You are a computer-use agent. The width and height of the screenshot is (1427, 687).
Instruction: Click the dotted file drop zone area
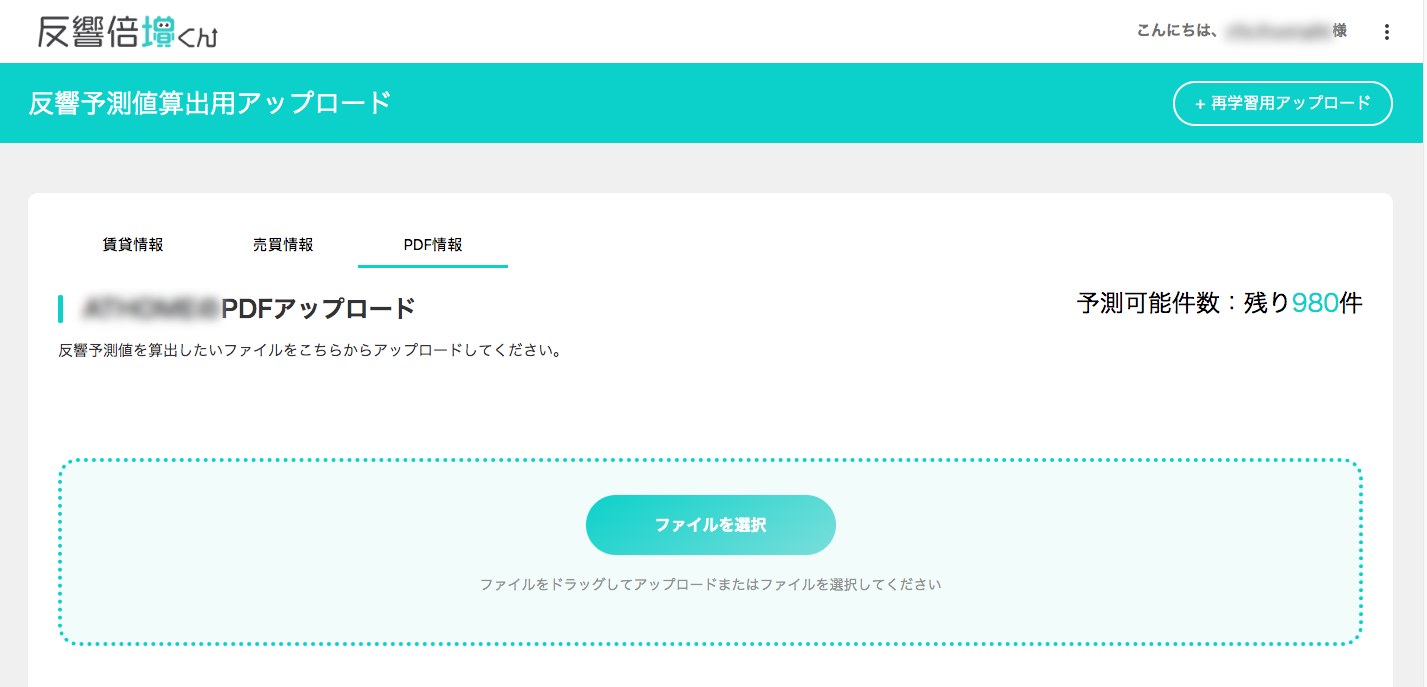click(x=711, y=552)
